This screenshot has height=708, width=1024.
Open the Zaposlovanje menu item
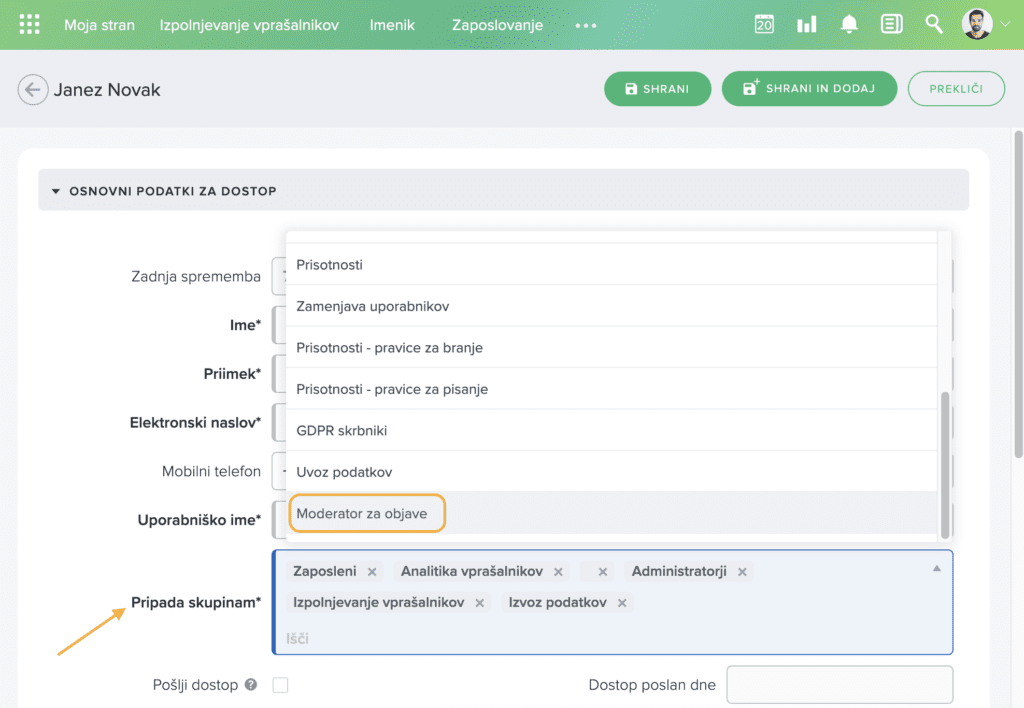tap(497, 25)
